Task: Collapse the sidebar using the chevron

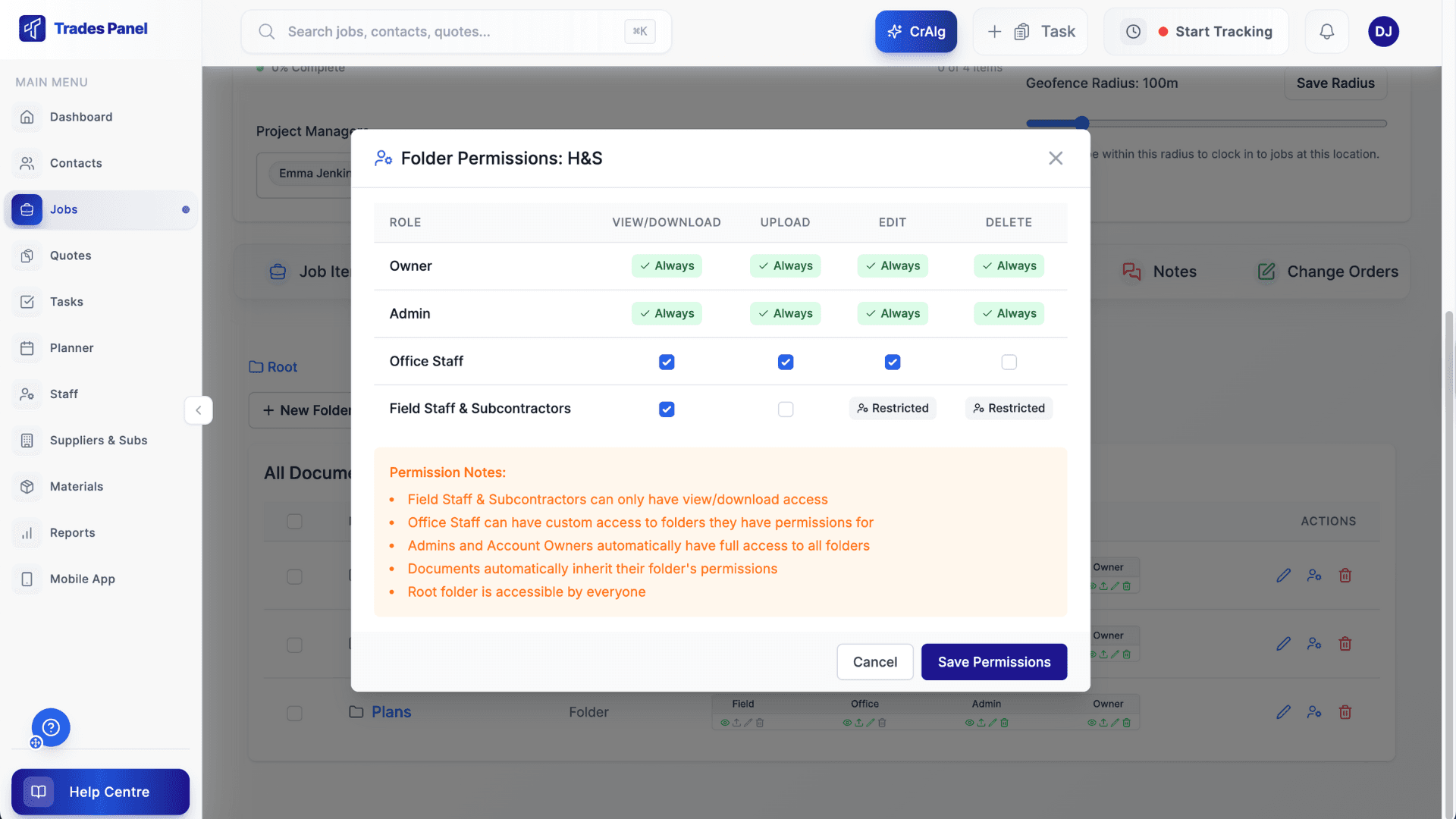Action: pyautogui.click(x=198, y=410)
